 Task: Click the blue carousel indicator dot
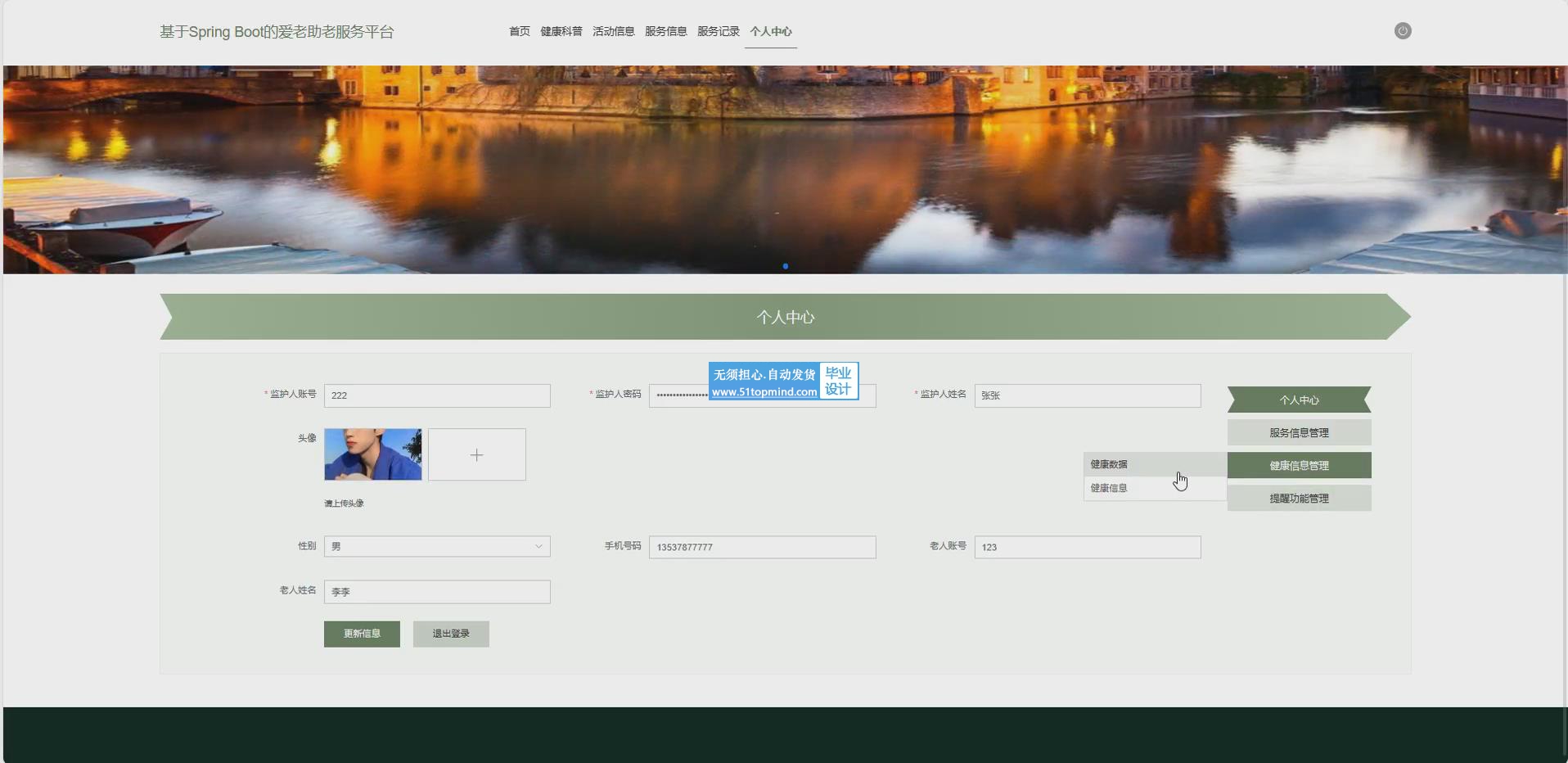tap(786, 266)
